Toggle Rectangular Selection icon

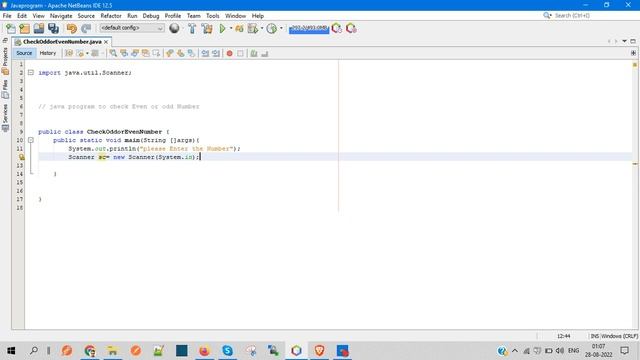click(156, 53)
